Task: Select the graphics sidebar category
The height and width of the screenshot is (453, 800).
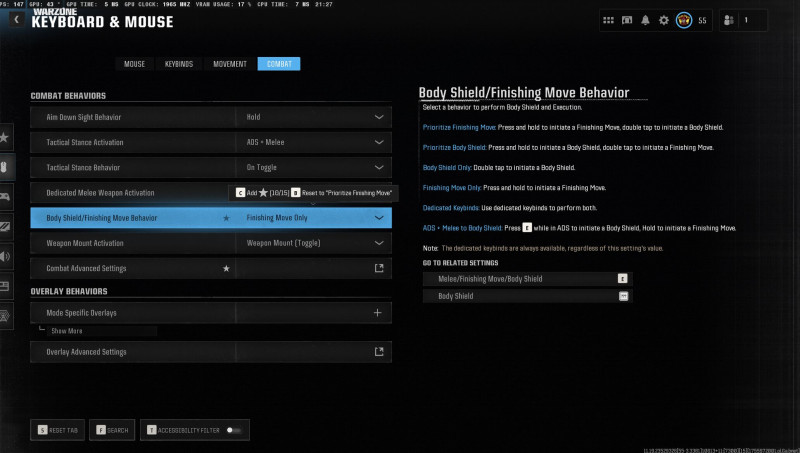Action: pyautogui.click(x=5, y=226)
